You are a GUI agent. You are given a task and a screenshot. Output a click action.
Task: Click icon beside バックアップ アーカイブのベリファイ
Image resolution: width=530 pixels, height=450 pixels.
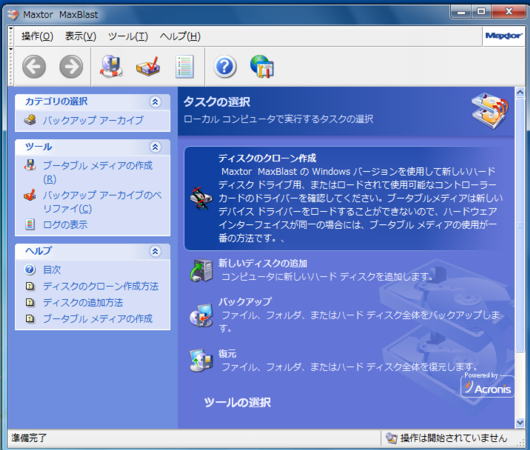[x=30, y=195]
